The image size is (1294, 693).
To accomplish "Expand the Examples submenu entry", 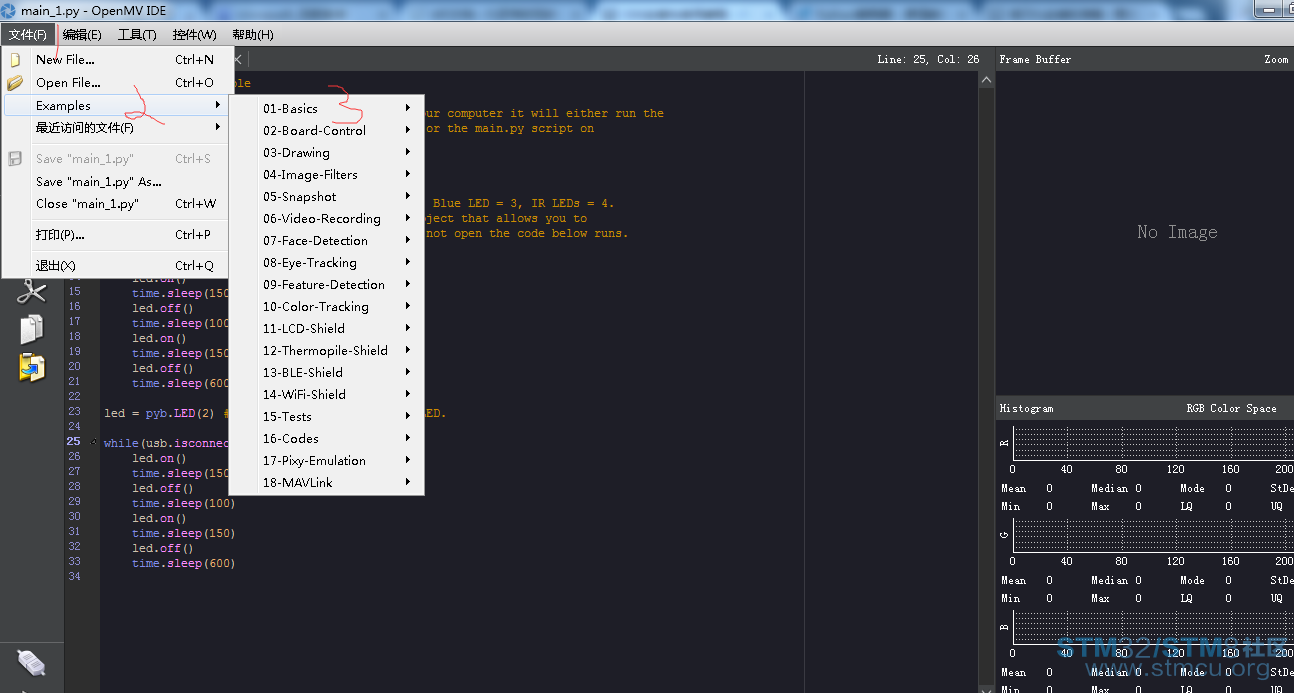I will pos(118,105).
